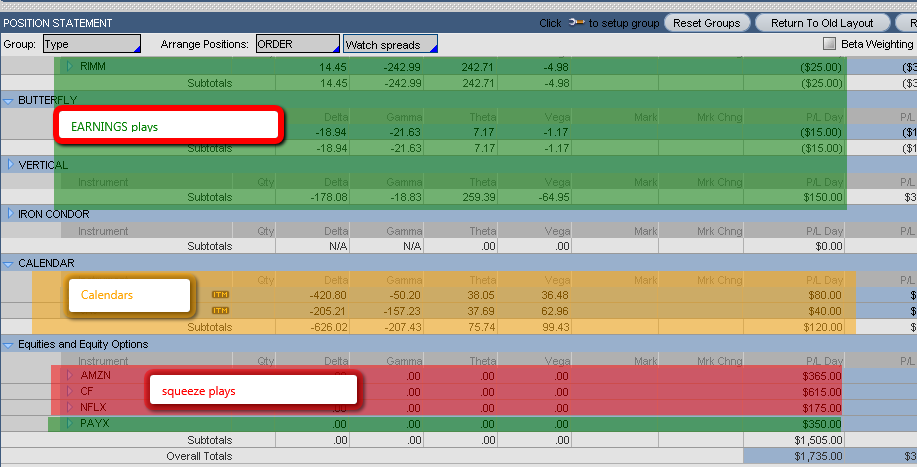The width and height of the screenshot is (917, 467).
Task: Click the Reset Groups button
Action: coord(707,23)
